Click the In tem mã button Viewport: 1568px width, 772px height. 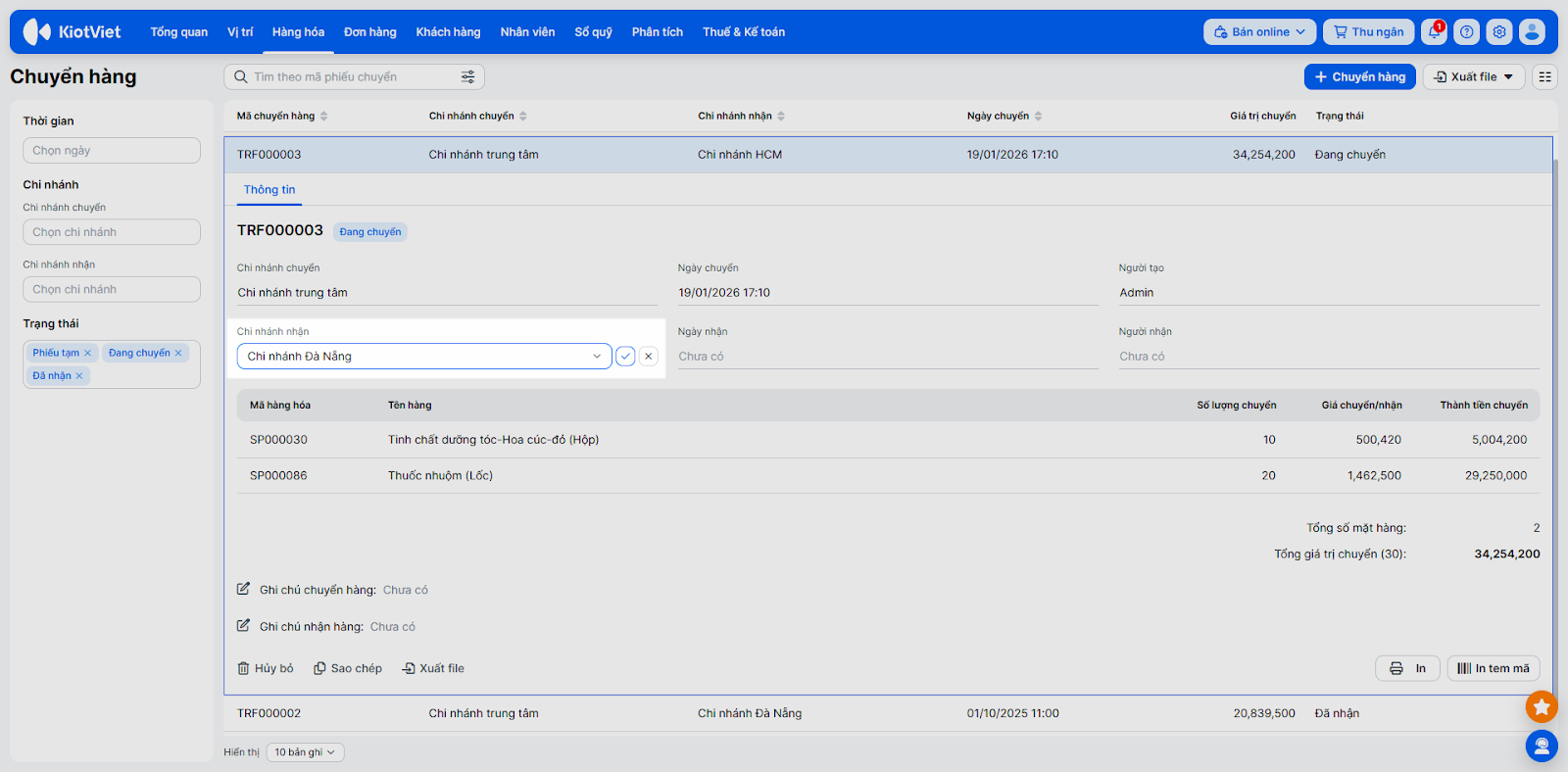point(1493,668)
